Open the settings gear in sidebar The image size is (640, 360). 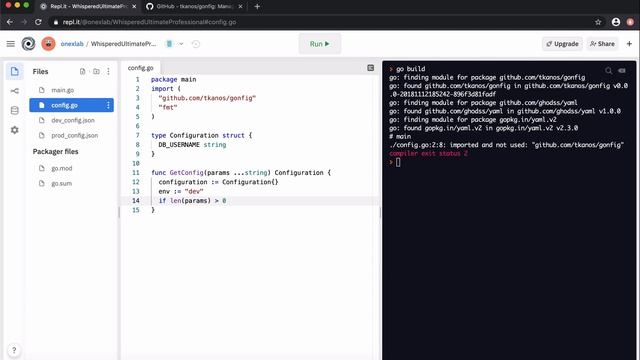(x=15, y=130)
